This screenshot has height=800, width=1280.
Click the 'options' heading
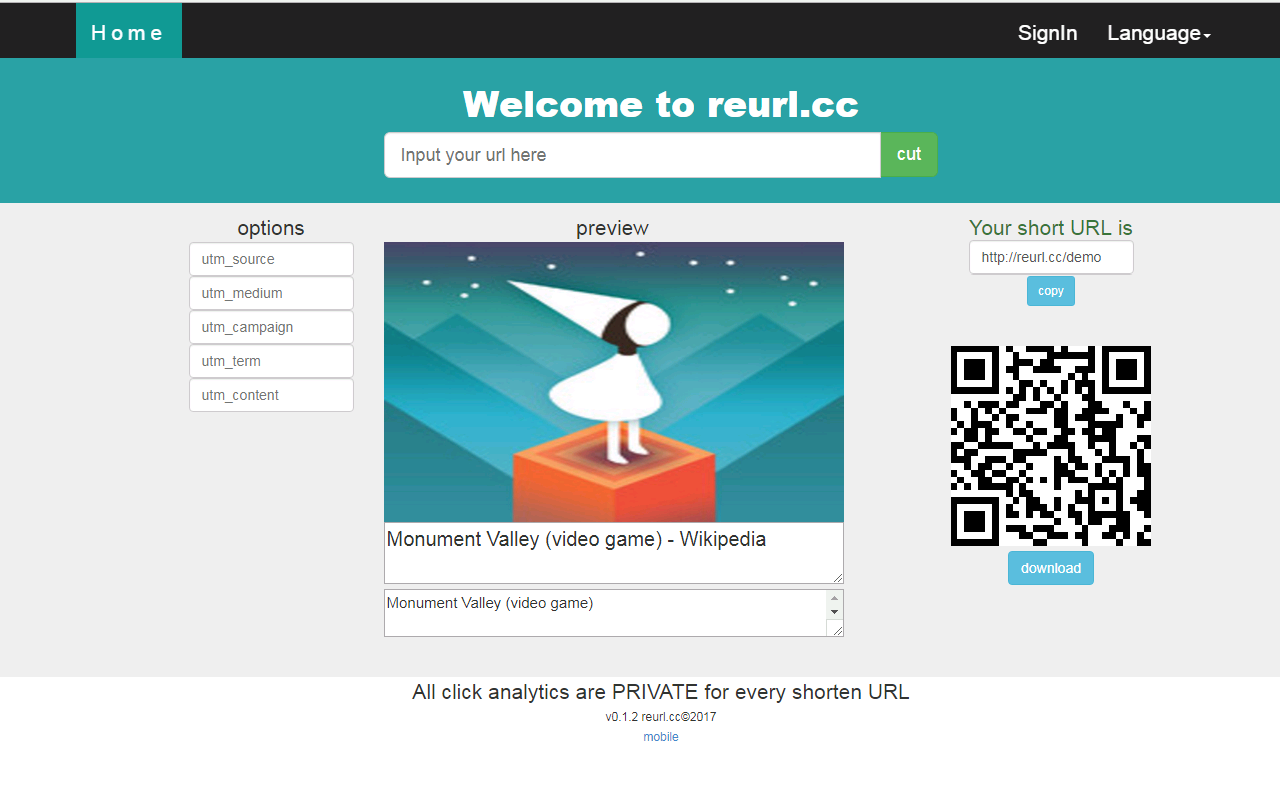(271, 228)
